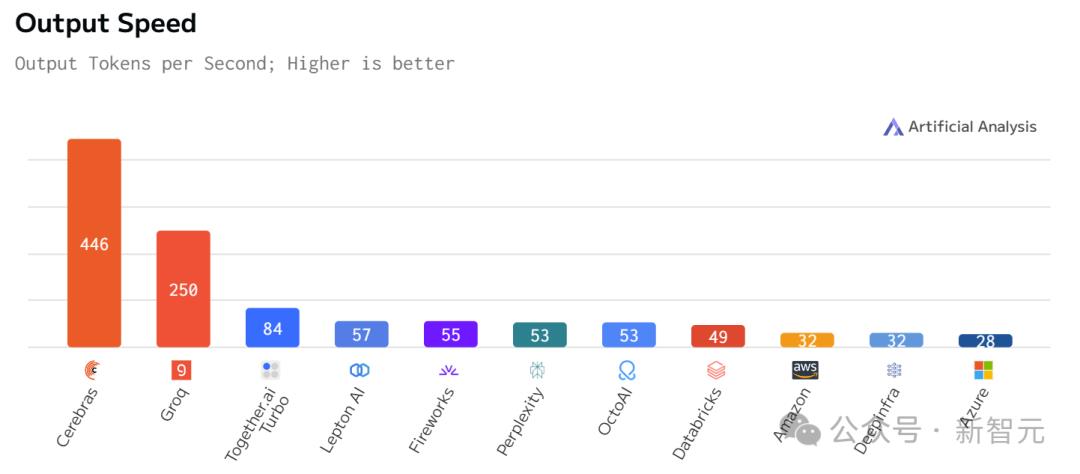Click the Groq logo icon
Image resolution: width=1080 pixels, height=474 pixels.
coord(181,370)
